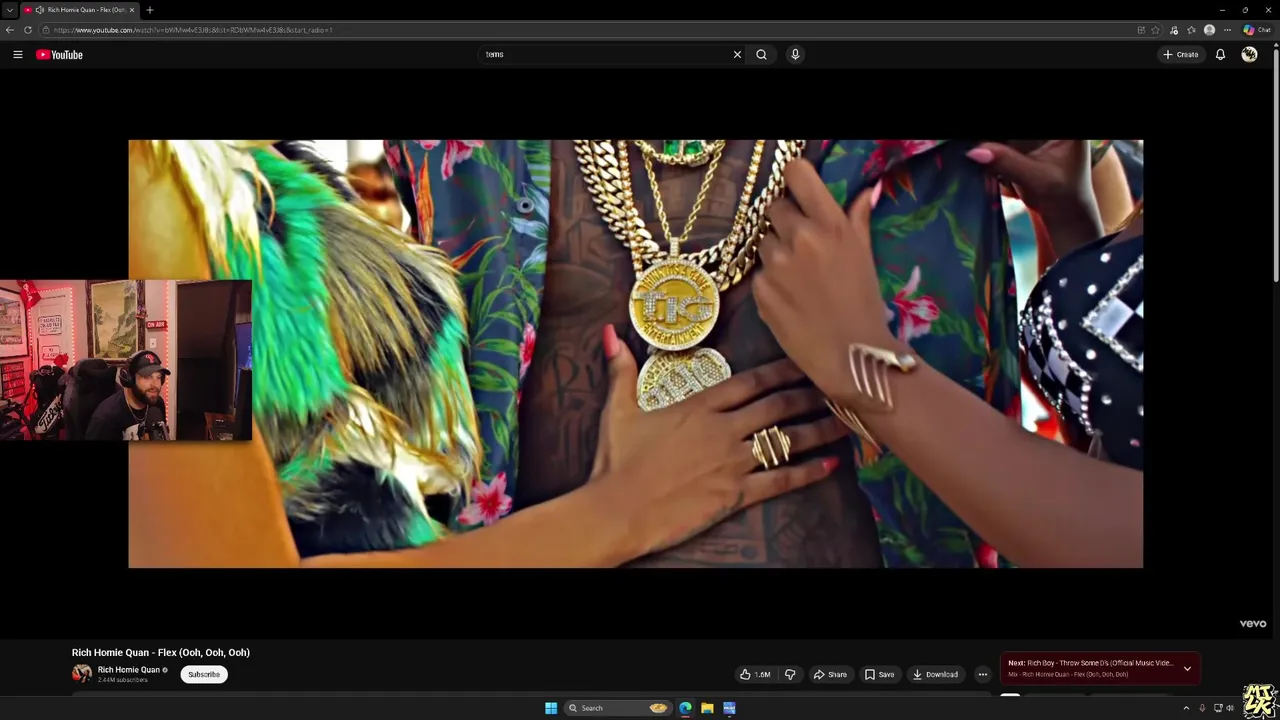
Task: Open File Explorer from the taskbar
Action: (707, 708)
